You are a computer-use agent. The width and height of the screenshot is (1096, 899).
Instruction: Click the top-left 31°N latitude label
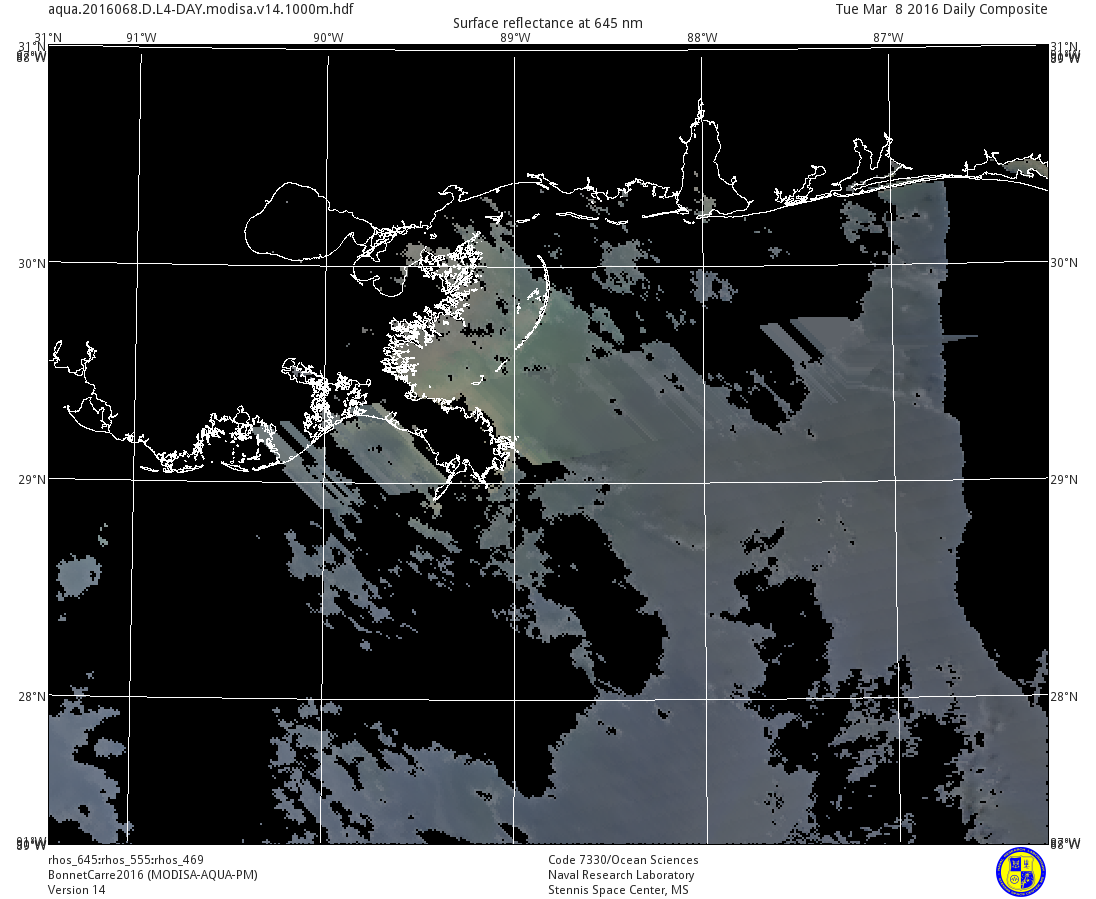47,38
